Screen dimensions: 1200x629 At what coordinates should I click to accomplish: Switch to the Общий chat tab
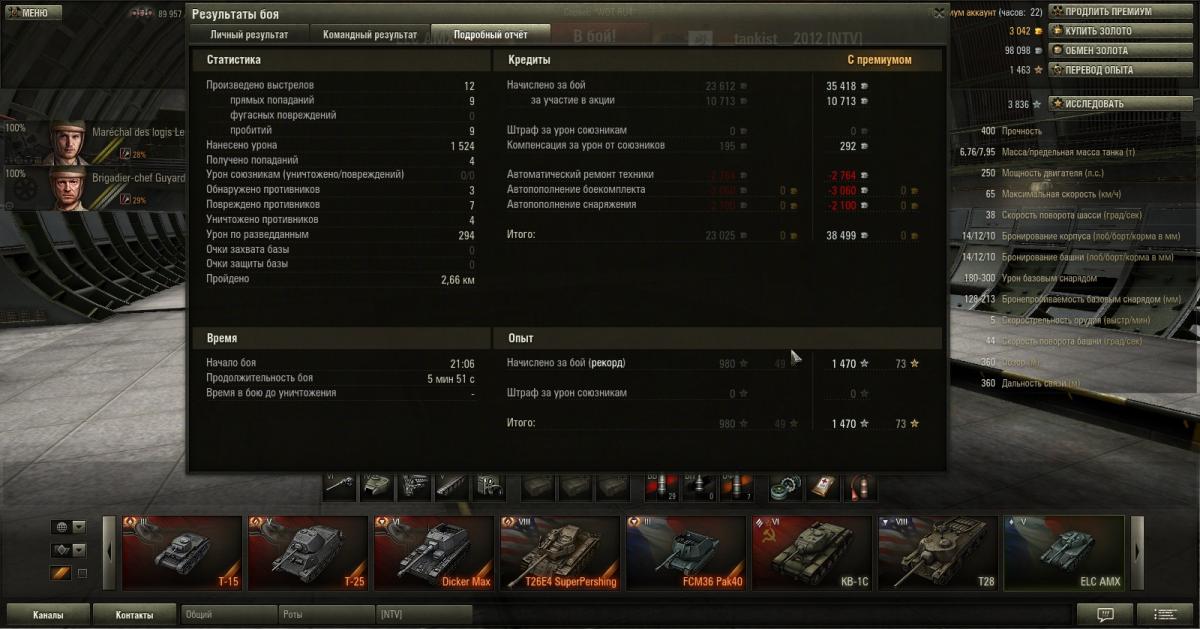(229, 614)
